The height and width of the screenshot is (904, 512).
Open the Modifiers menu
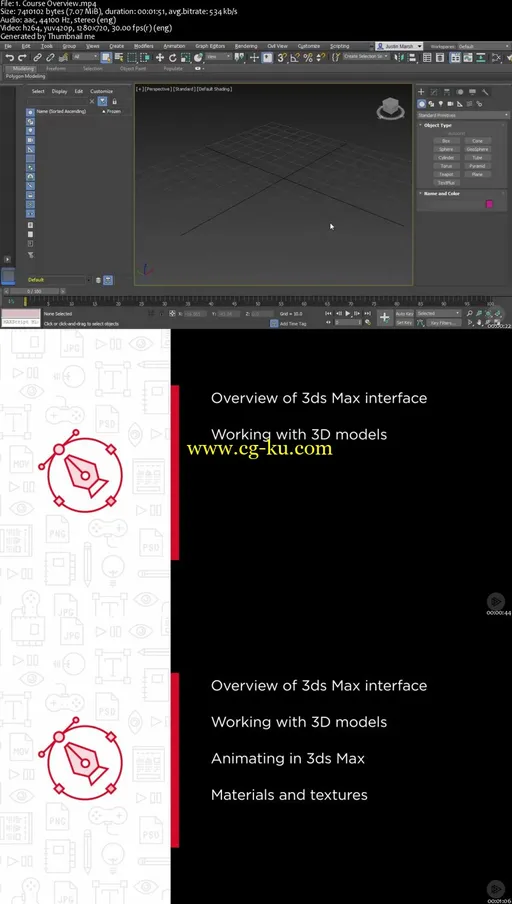pyautogui.click(x=144, y=46)
